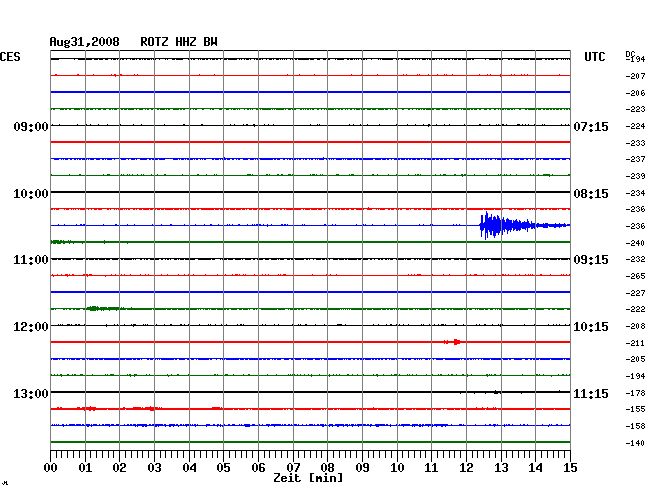650x494 pixels.
Task: Select the DC offset value -239
Action: [x=635, y=177]
